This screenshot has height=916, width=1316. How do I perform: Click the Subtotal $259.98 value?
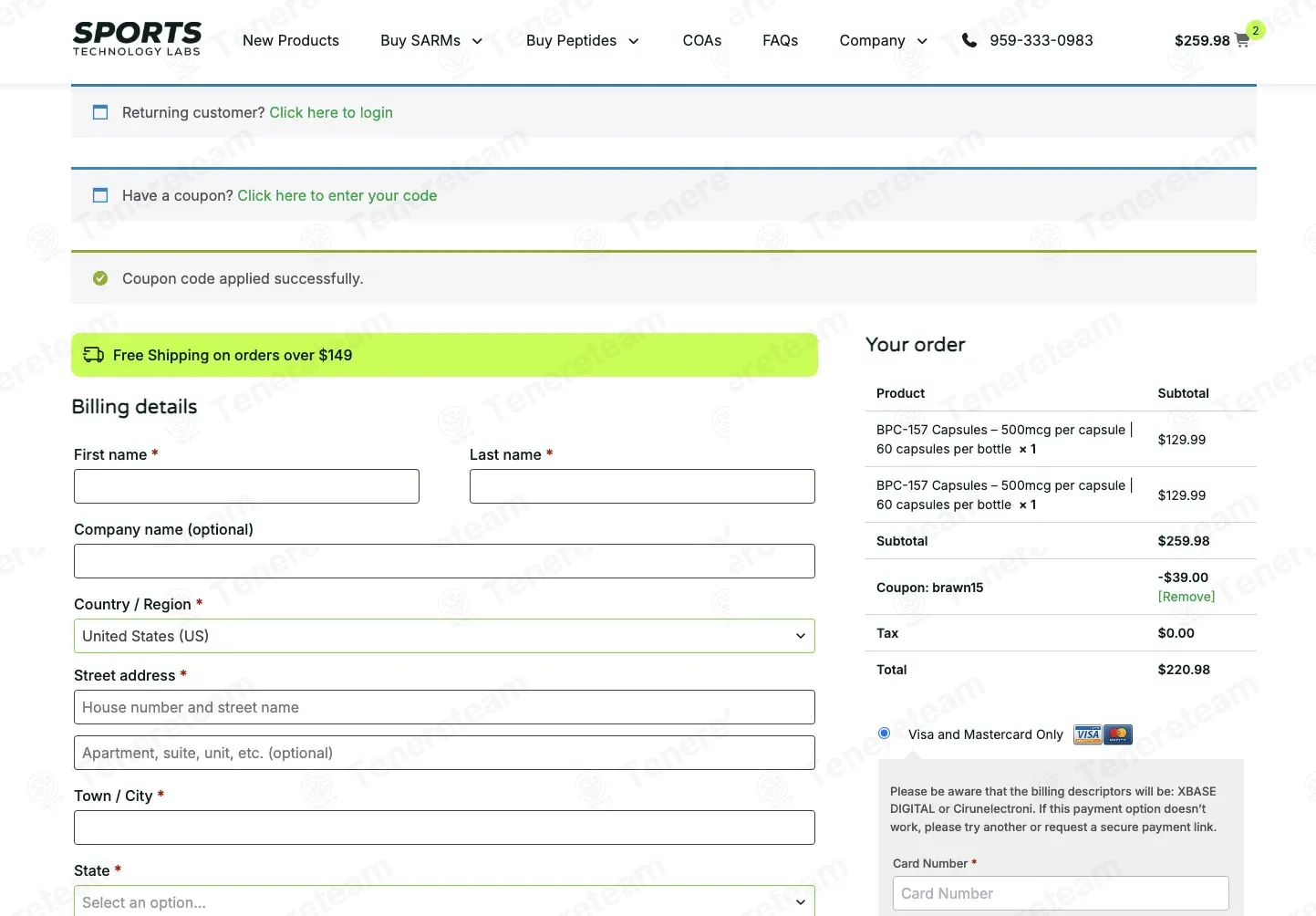pos(1184,541)
